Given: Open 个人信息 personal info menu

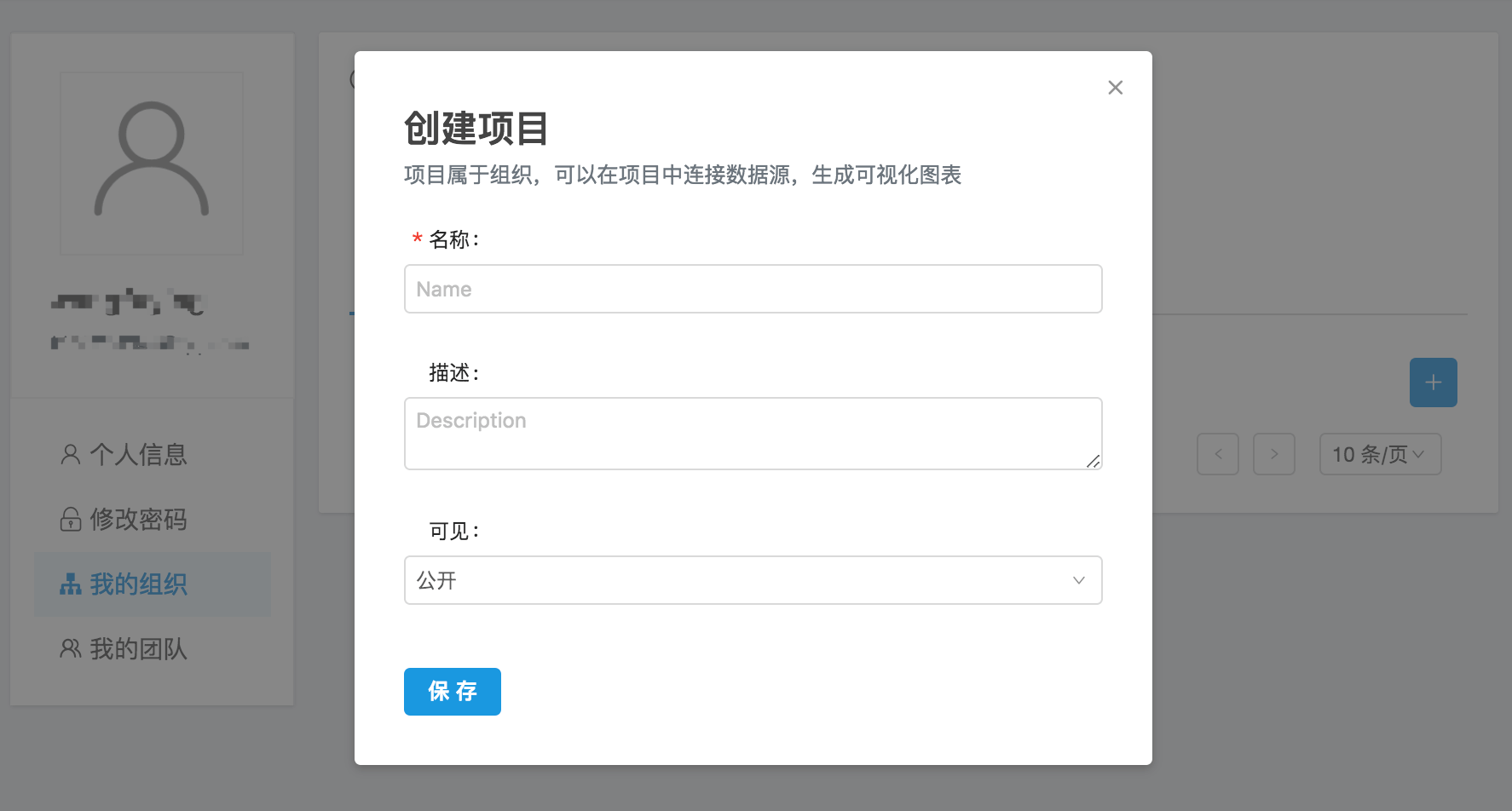Looking at the screenshot, I should click(138, 455).
